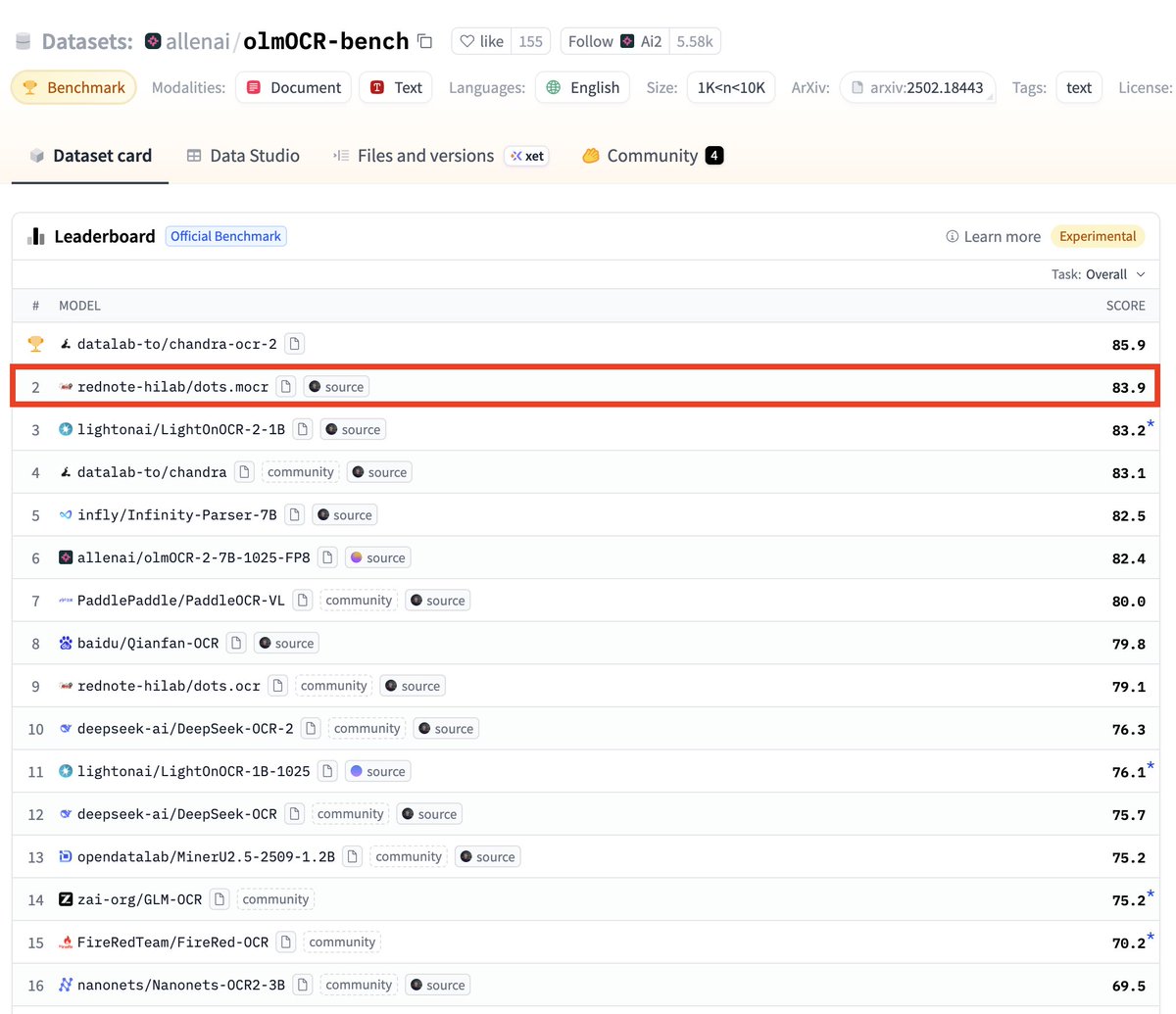This screenshot has width=1176, height=1014.
Task: Open document icon beside Infinity-Parser-7B
Action: point(294,514)
